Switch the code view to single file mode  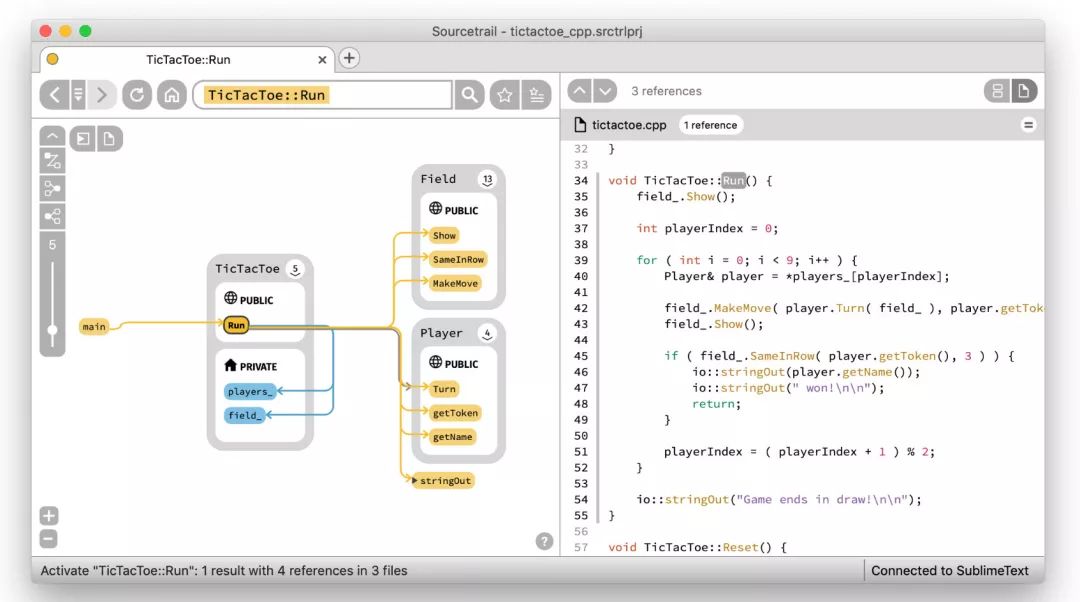(x=1024, y=91)
